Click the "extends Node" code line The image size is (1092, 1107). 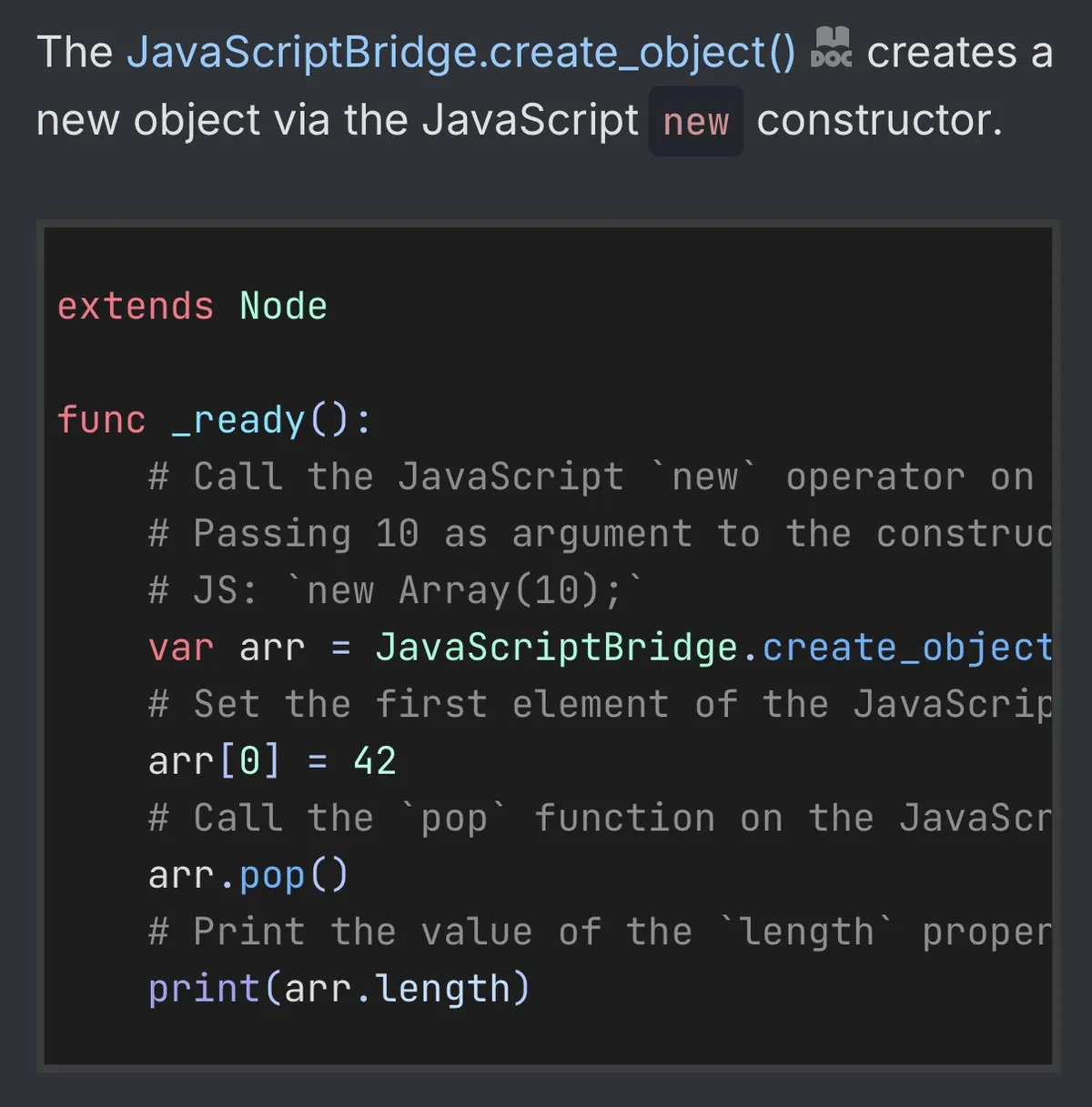[192, 307]
